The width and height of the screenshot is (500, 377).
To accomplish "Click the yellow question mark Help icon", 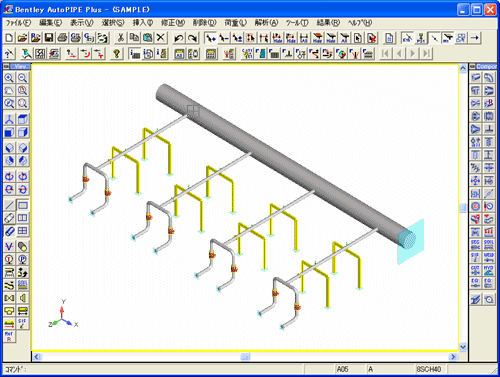I will (116, 53).
